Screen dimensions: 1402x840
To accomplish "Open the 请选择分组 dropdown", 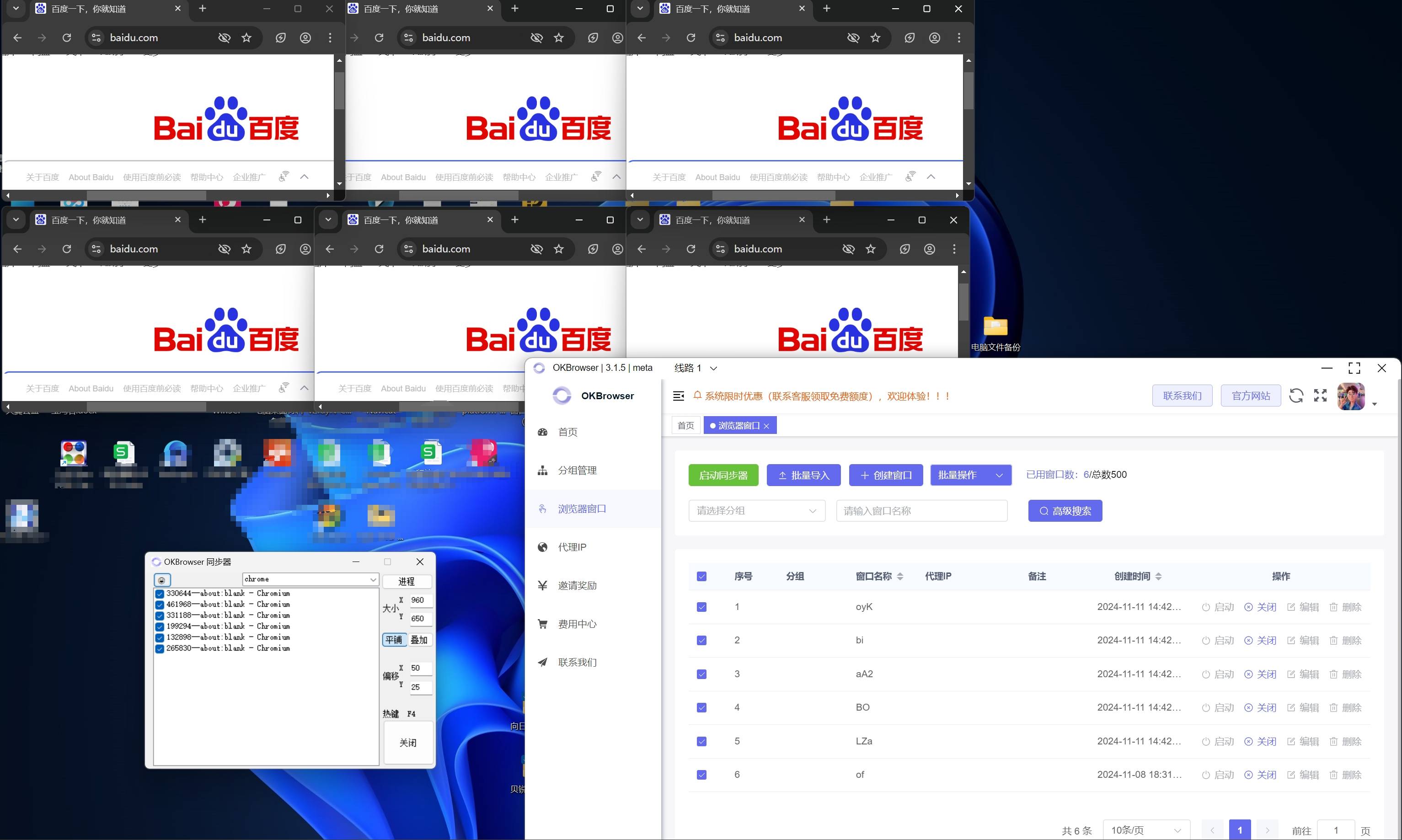I will 756,511.
